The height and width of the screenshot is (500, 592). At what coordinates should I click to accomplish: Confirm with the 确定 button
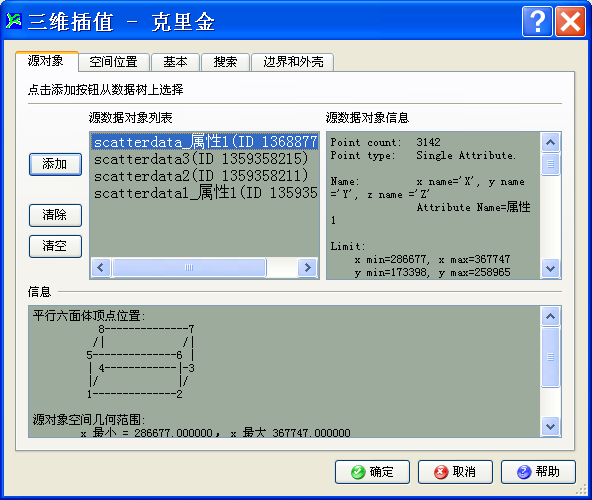point(372,472)
